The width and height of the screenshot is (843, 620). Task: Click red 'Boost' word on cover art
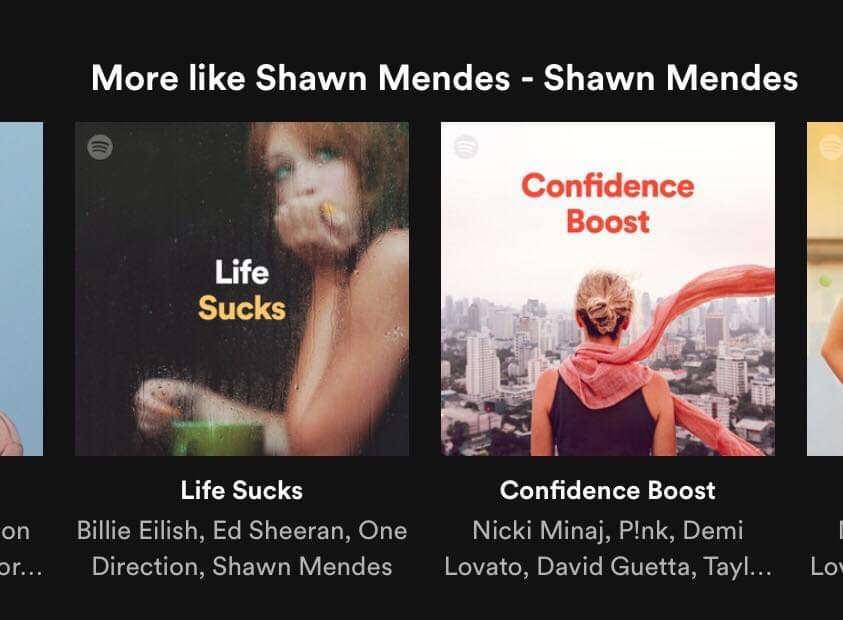[x=608, y=222]
